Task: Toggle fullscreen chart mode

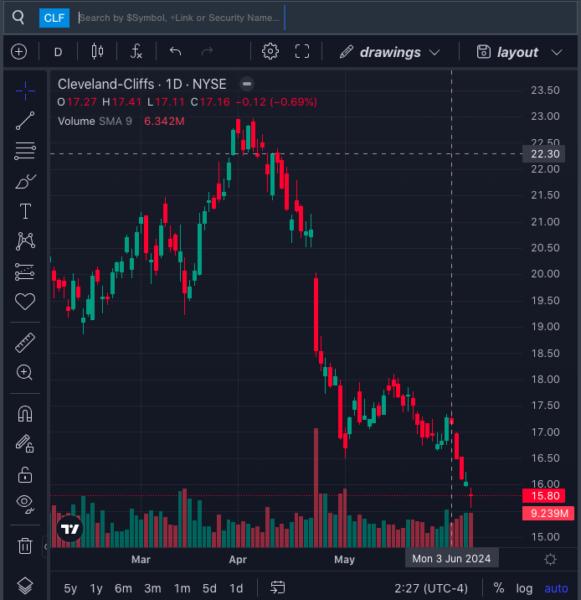Action: [x=302, y=51]
